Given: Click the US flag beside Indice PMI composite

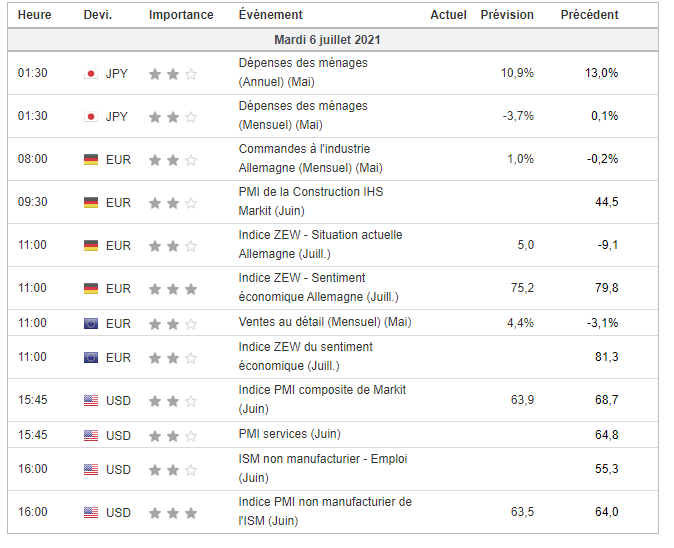Looking at the screenshot, I should [91, 401].
